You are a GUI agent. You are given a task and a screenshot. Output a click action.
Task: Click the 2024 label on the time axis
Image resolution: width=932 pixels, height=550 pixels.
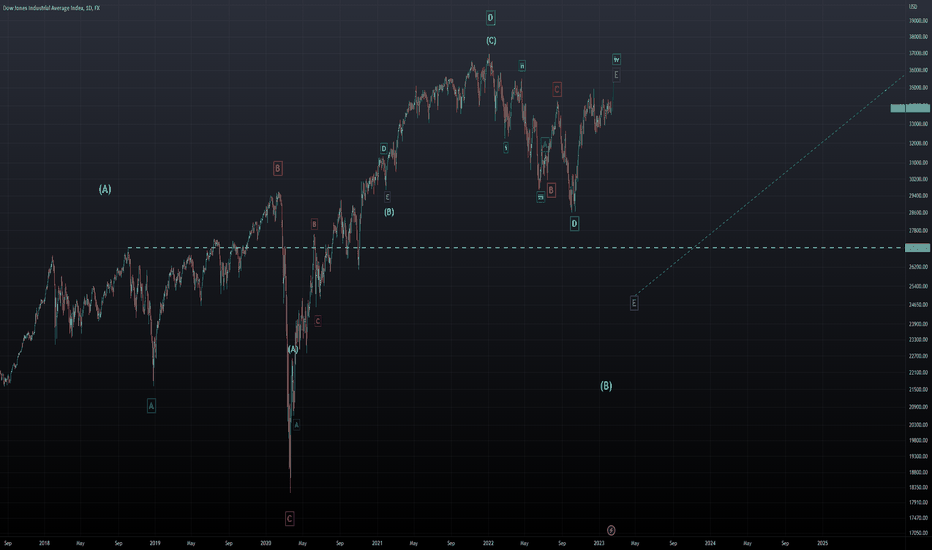point(710,543)
